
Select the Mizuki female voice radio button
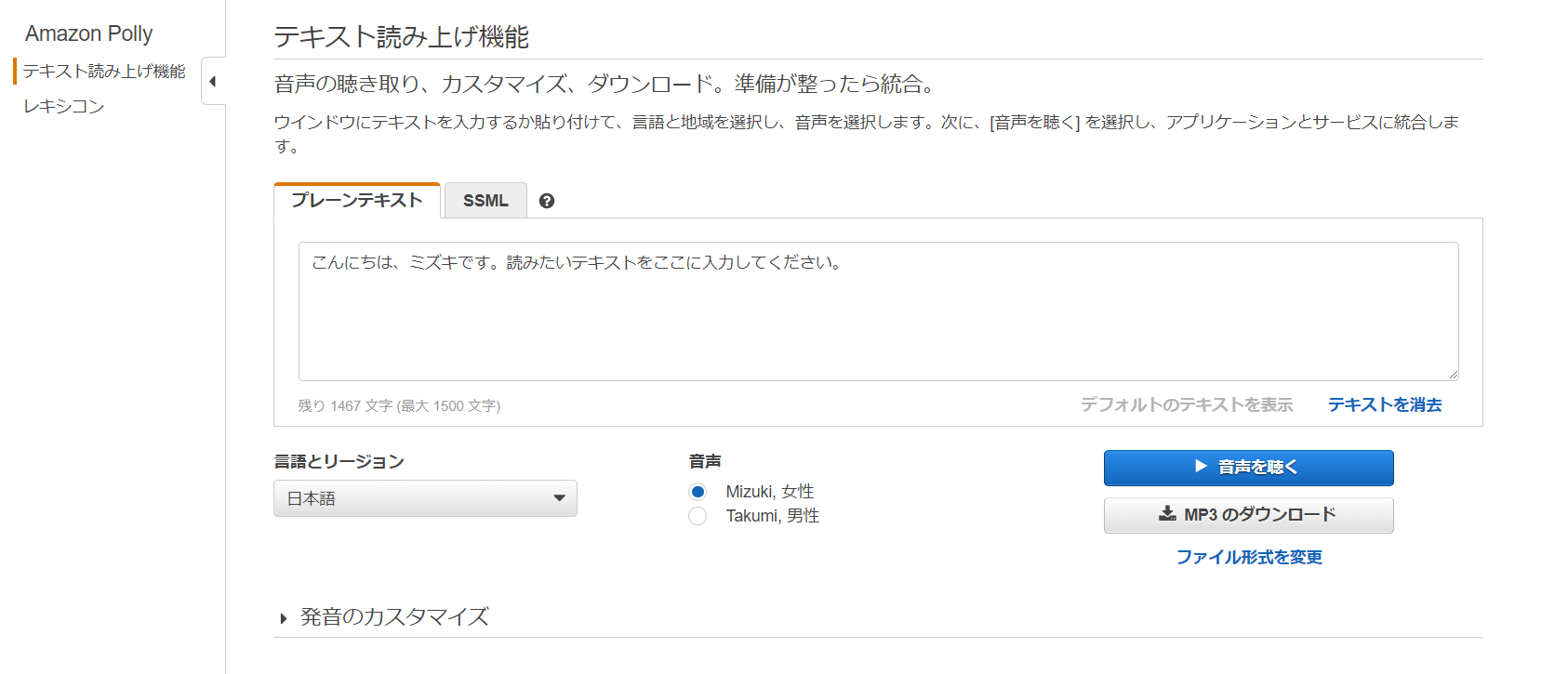pyautogui.click(x=698, y=492)
